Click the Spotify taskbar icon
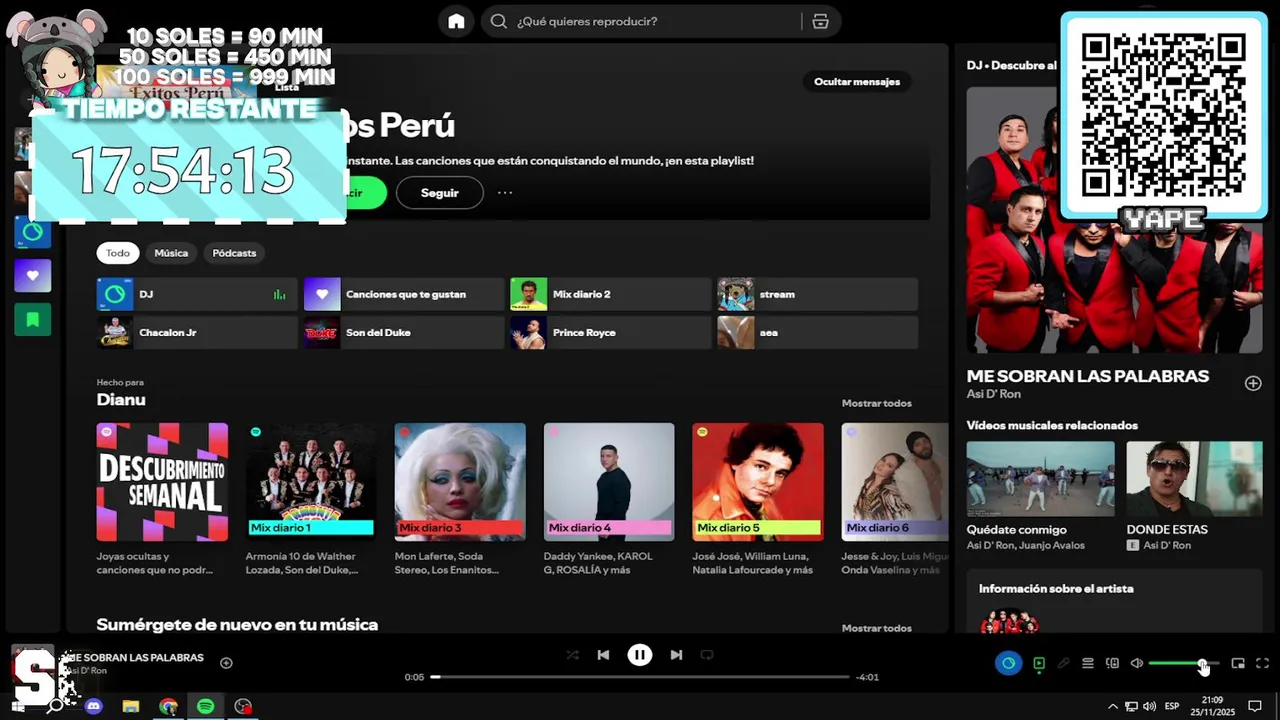This screenshot has height=720, width=1280. (205, 706)
